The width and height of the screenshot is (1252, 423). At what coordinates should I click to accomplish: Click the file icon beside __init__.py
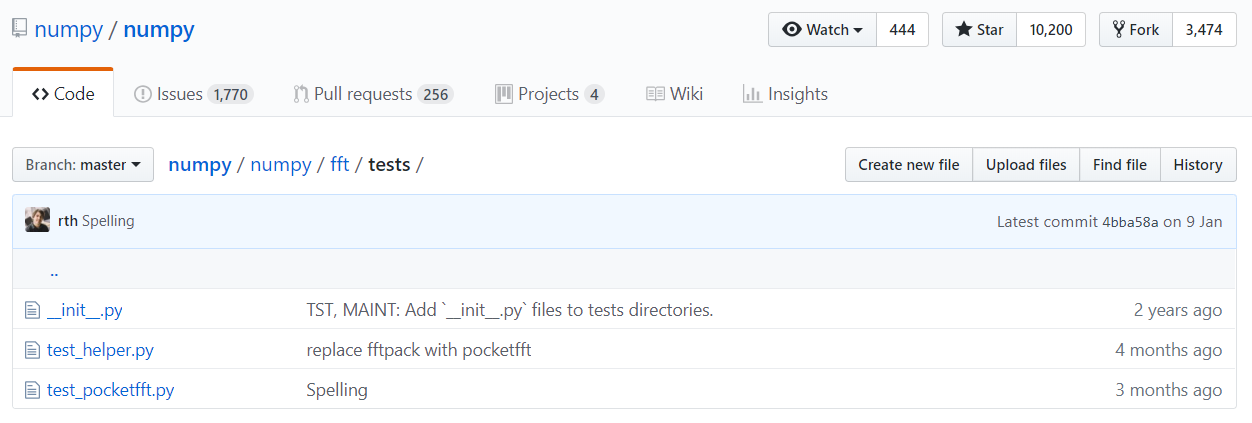coord(32,310)
